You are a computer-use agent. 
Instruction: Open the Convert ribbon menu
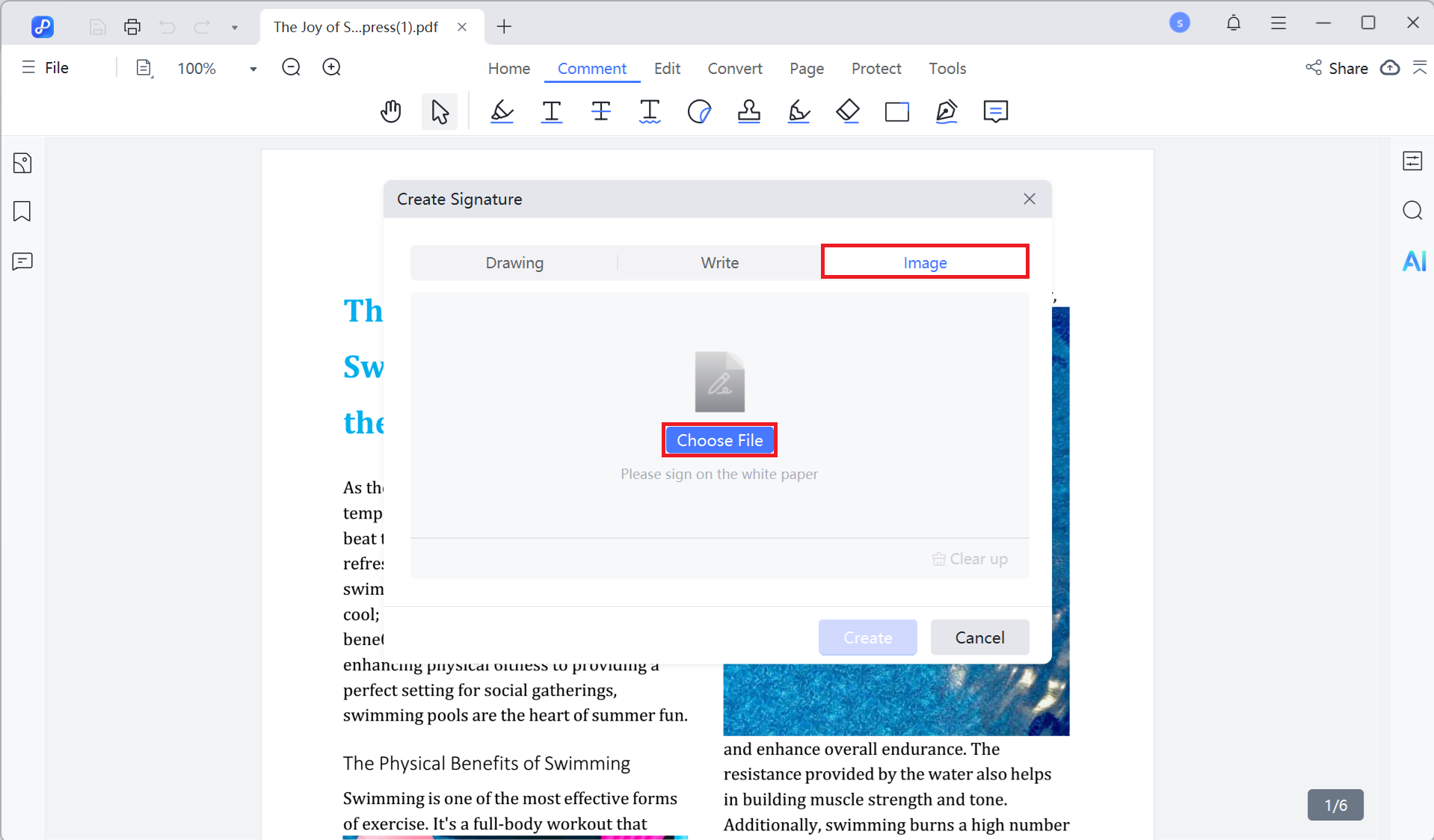point(734,68)
